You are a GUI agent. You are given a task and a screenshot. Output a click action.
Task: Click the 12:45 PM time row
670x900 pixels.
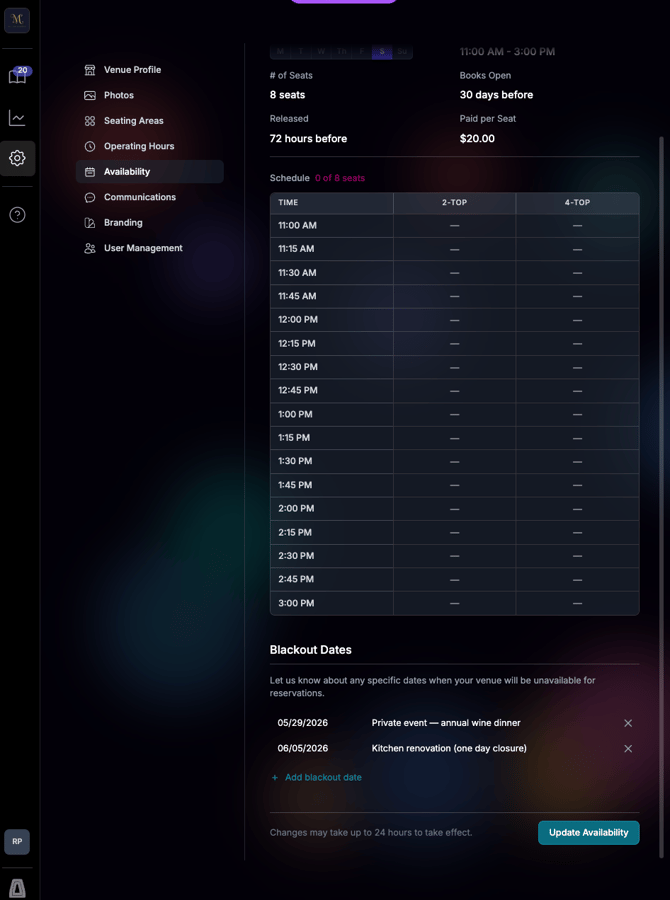[455, 391]
